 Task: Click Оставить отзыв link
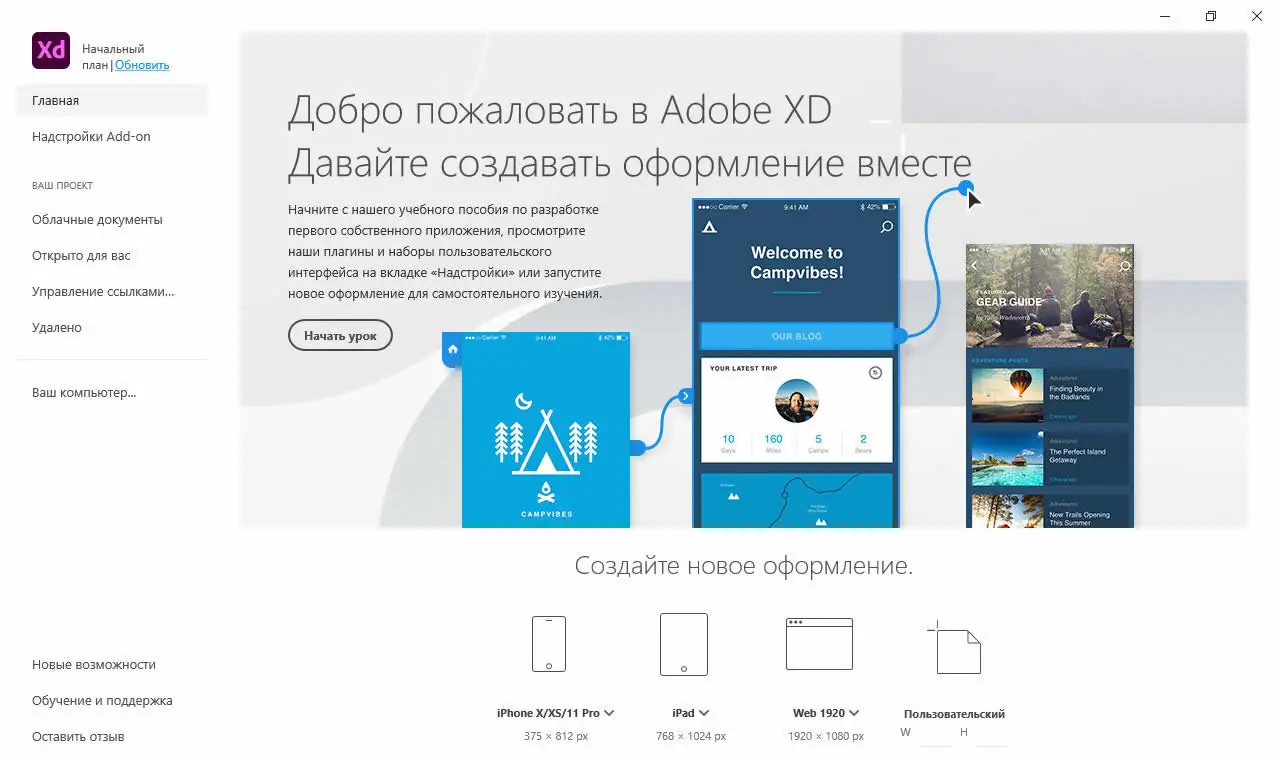(78, 737)
